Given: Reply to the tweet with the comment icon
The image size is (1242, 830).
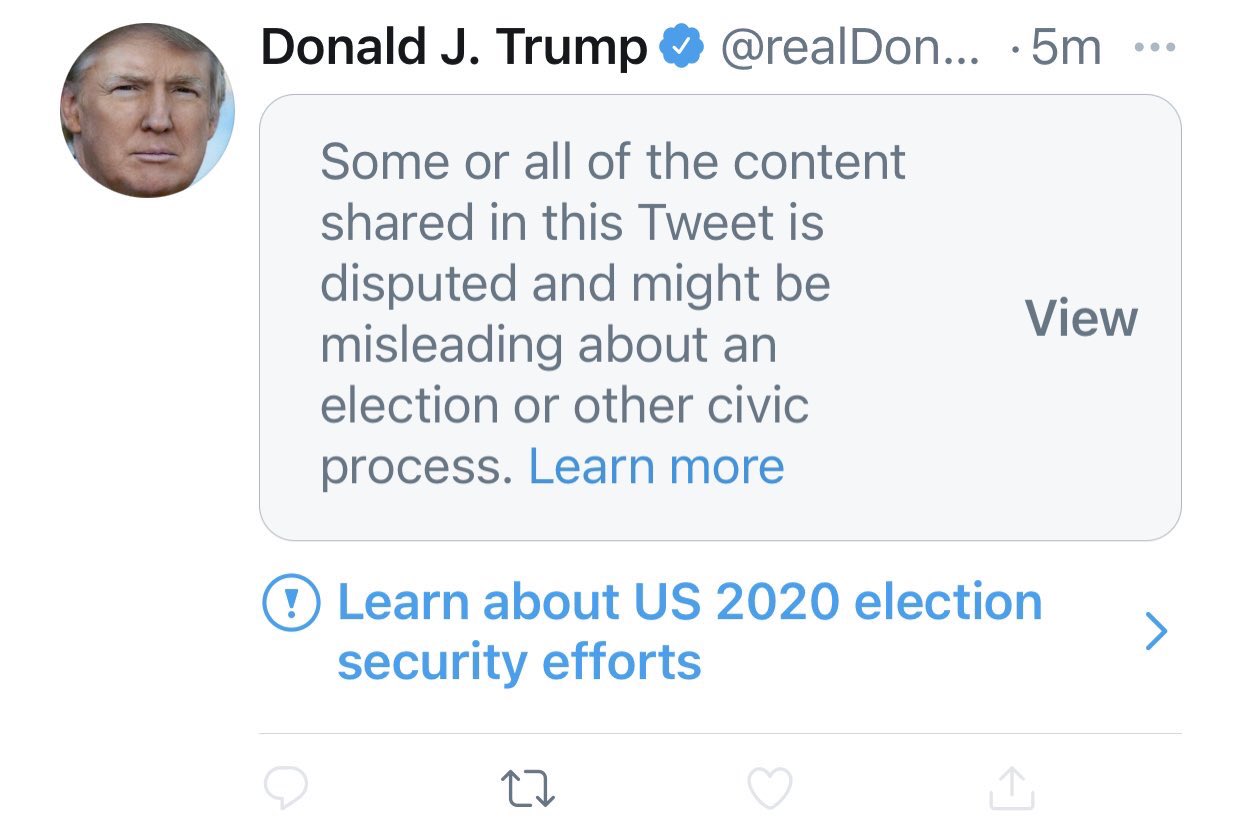Looking at the screenshot, I should pyautogui.click(x=286, y=788).
